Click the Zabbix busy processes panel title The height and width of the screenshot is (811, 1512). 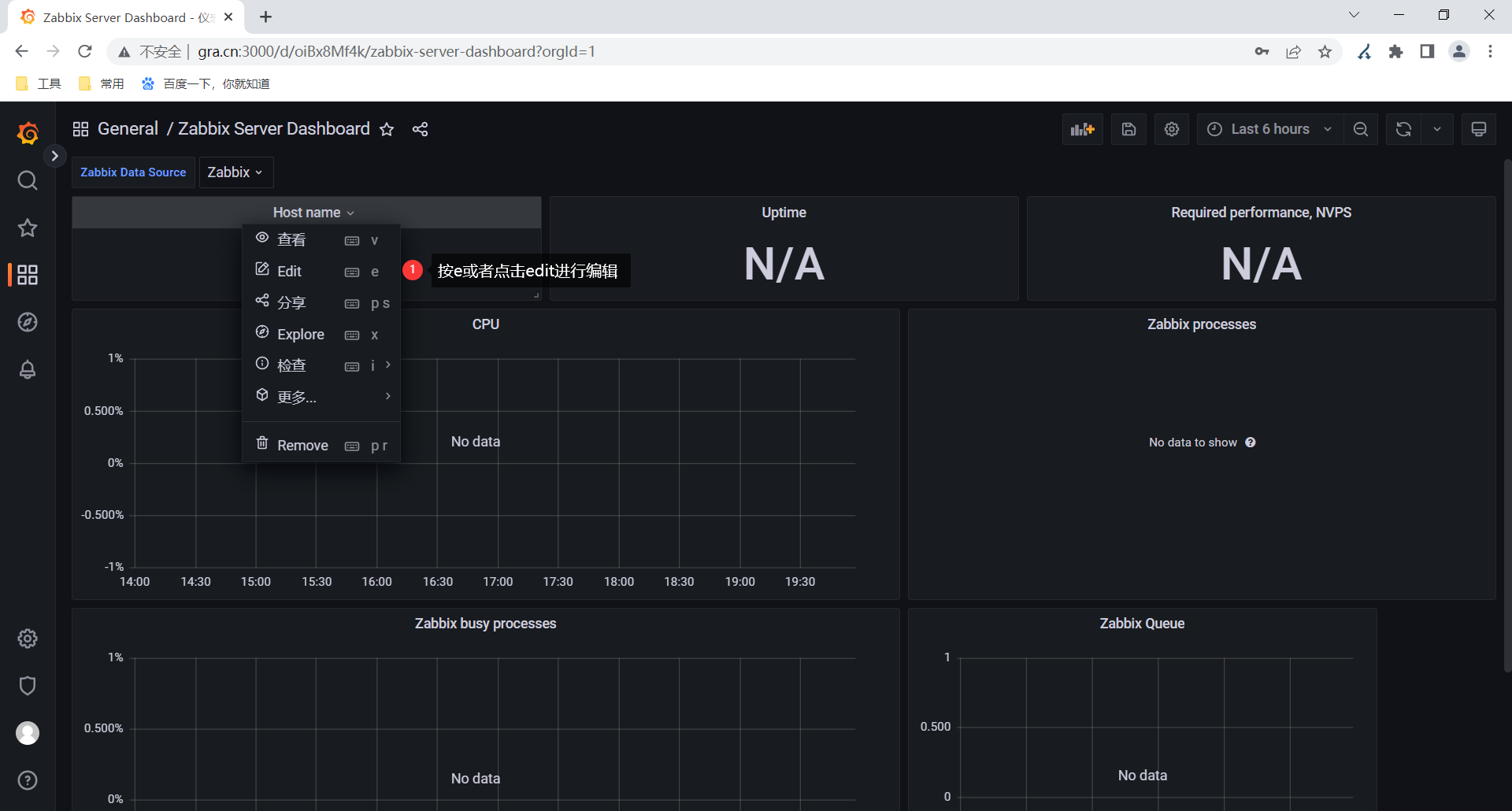485,624
